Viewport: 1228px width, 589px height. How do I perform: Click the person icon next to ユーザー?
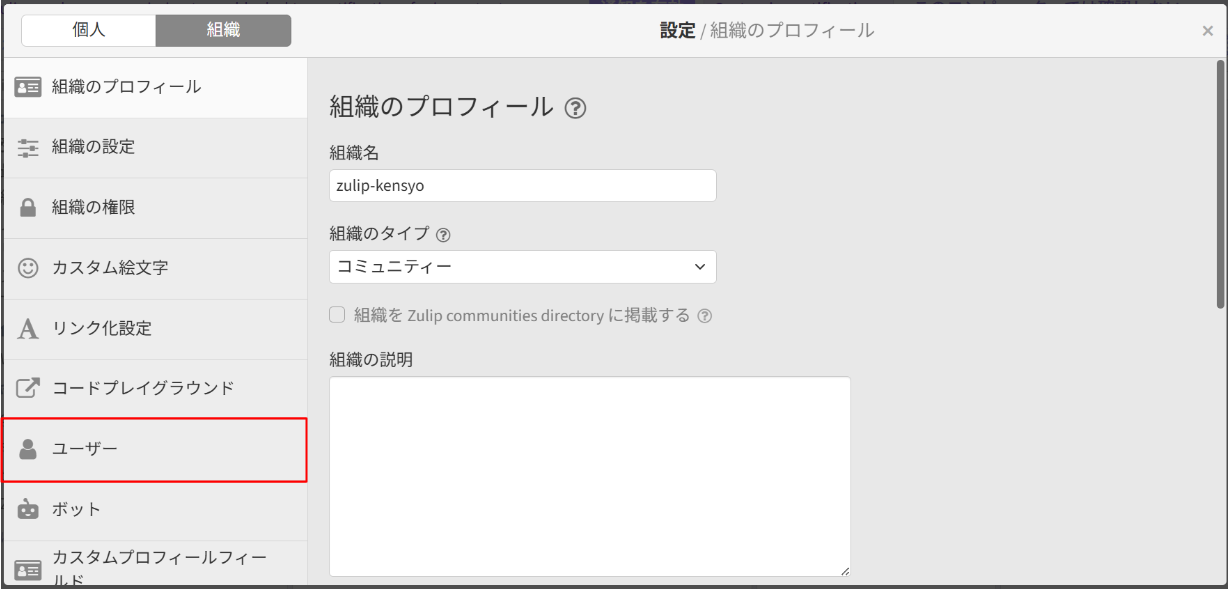30,449
